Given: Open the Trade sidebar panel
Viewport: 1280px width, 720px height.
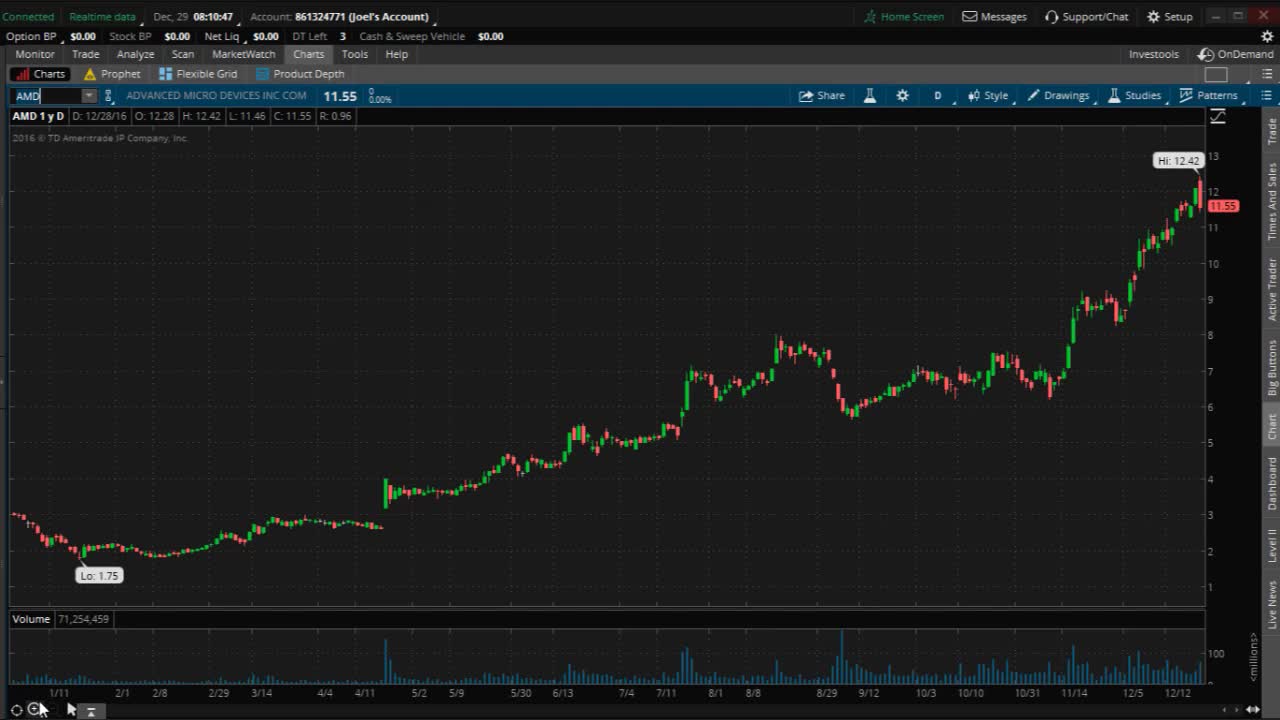Looking at the screenshot, I should 1272,131.
